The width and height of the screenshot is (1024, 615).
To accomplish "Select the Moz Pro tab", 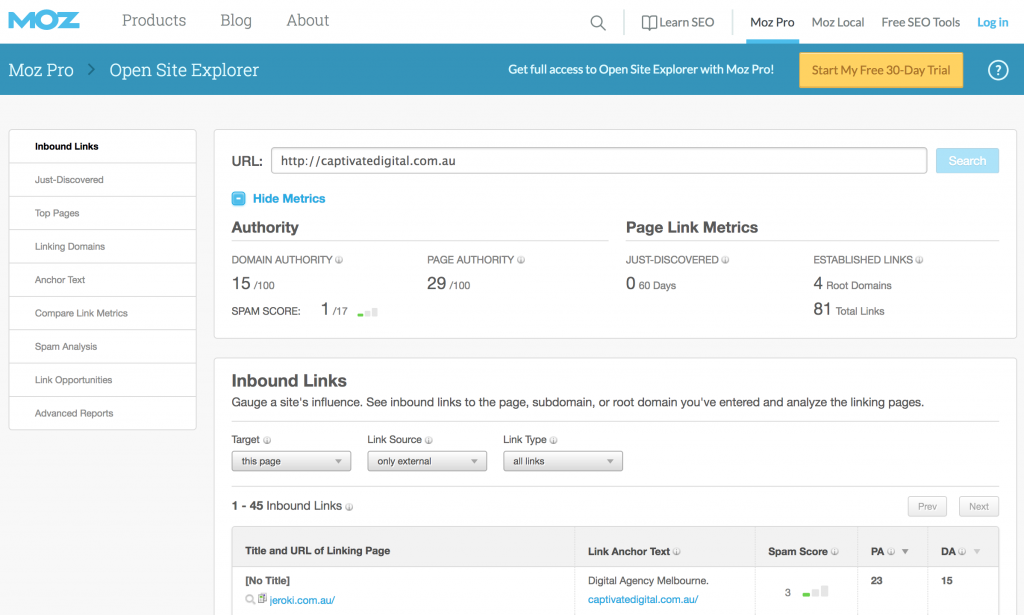I will point(772,22).
